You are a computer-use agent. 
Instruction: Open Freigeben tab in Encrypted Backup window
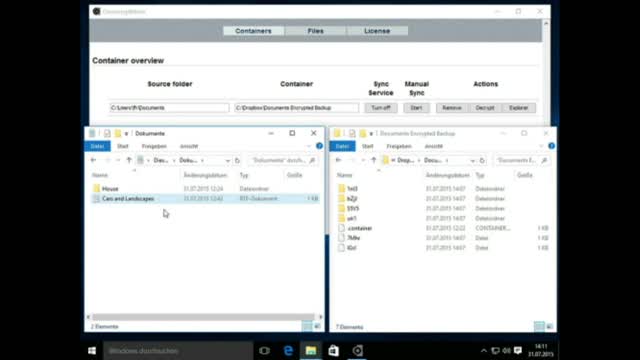[399, 146]
